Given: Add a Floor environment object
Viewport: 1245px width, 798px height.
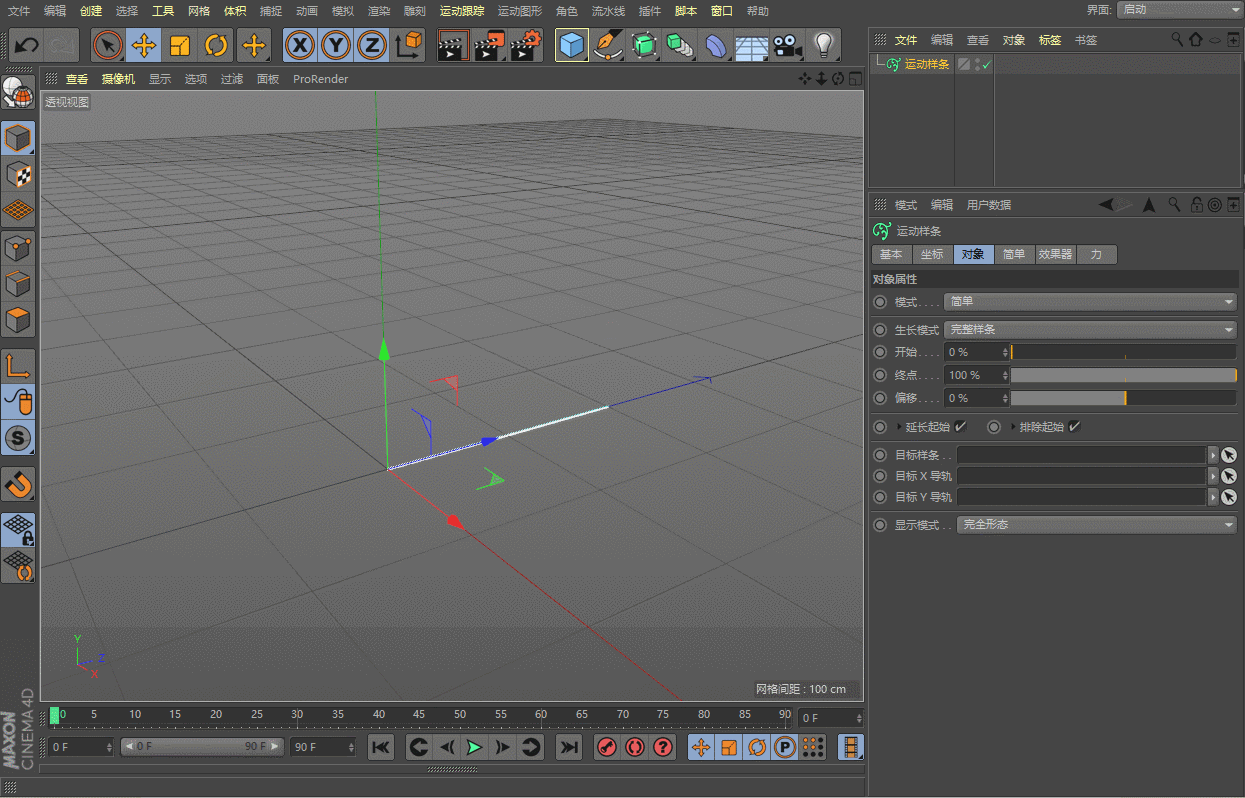Looking at the screenshot, I should [x=752, y=45].
